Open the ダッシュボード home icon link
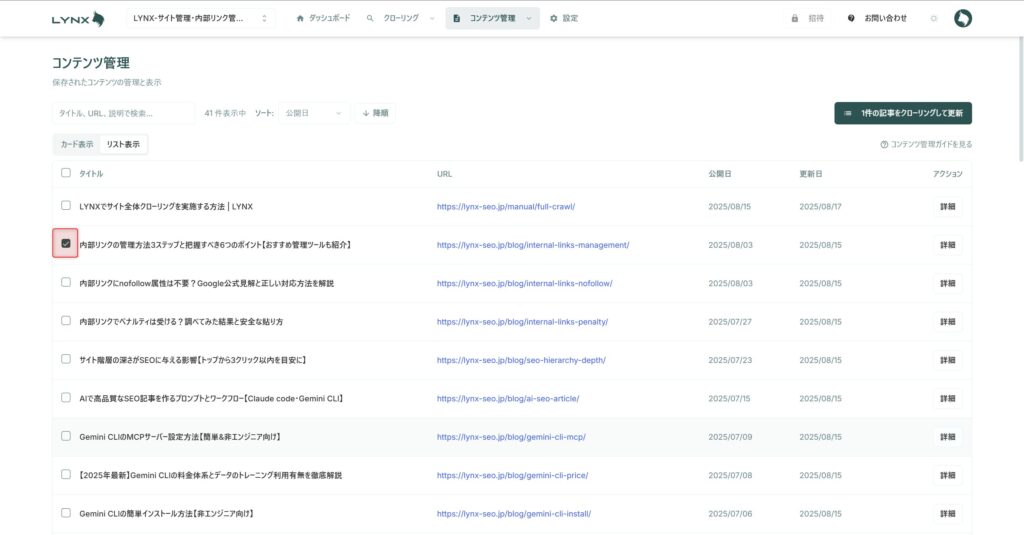This screenshot has width=1024, height=535. (x=300, y=18)
